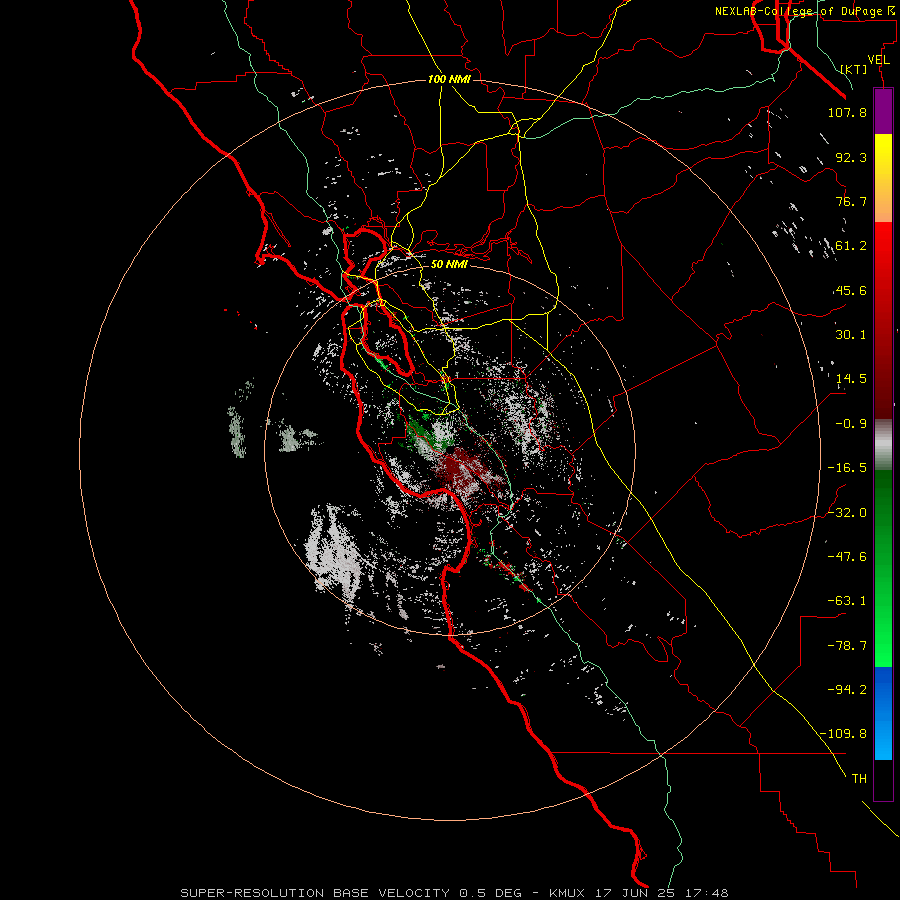Click the -63.1 value on velocity scale
900x900 pixels.
click(847, 601)
